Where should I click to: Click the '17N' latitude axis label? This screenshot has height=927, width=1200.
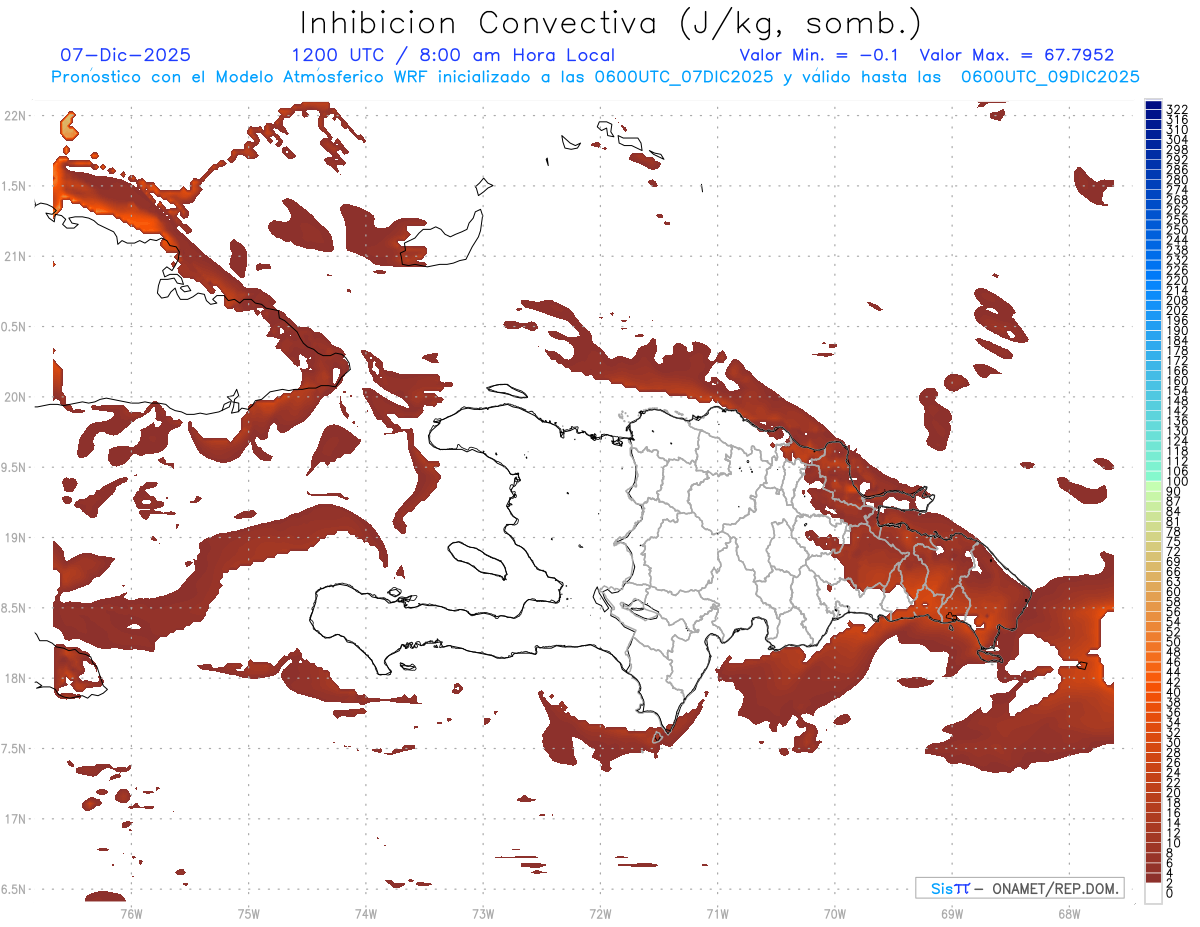point(14,819)
